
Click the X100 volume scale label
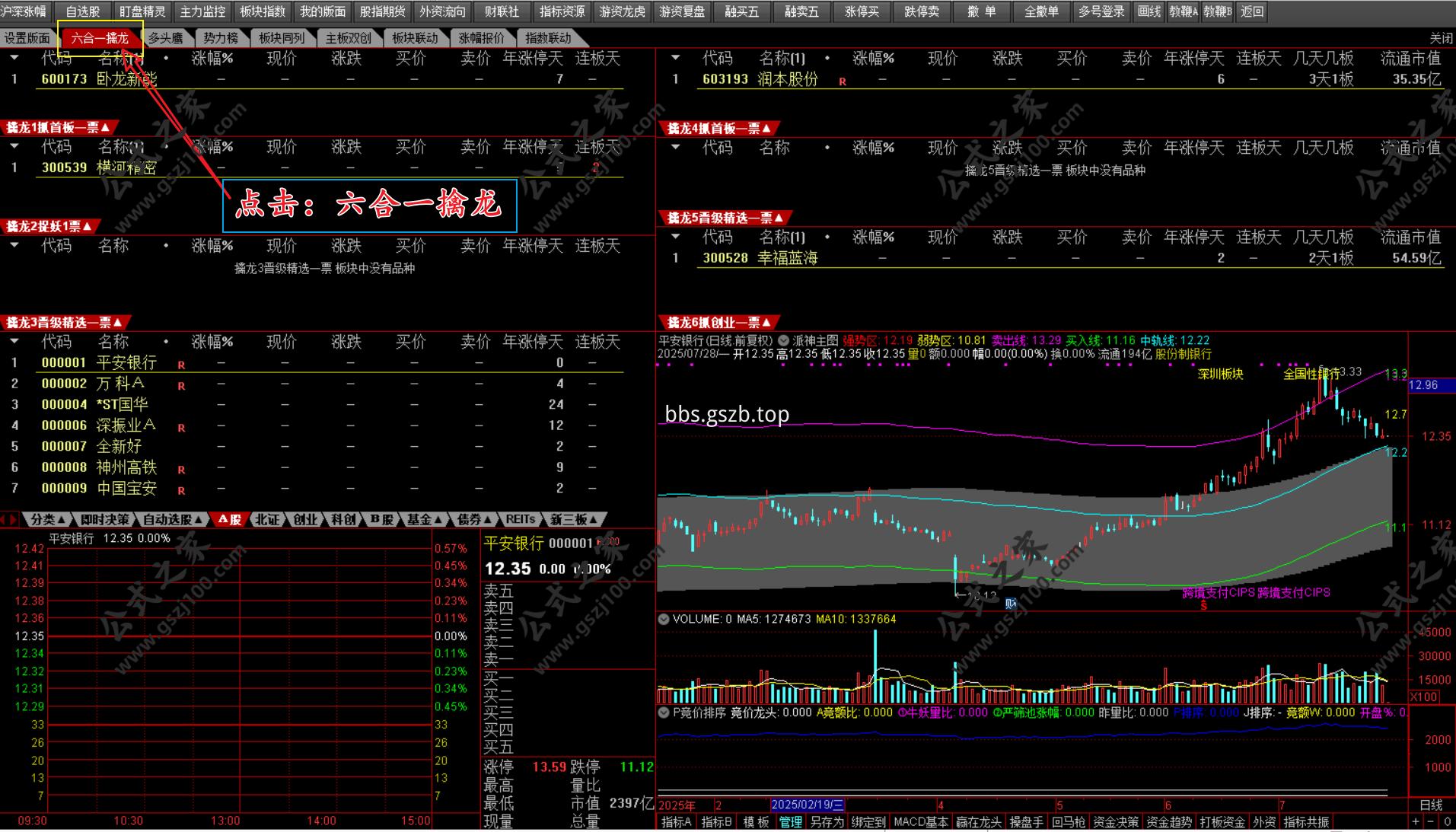click(1424, 697)
